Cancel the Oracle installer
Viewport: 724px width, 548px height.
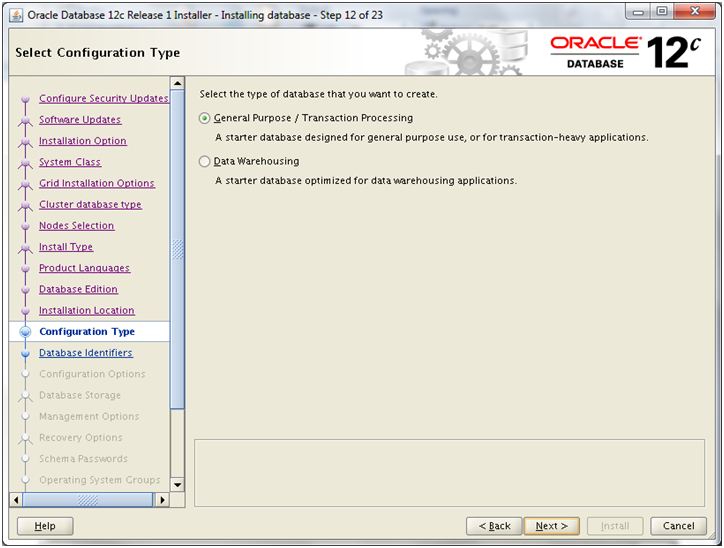pos(678,526)
